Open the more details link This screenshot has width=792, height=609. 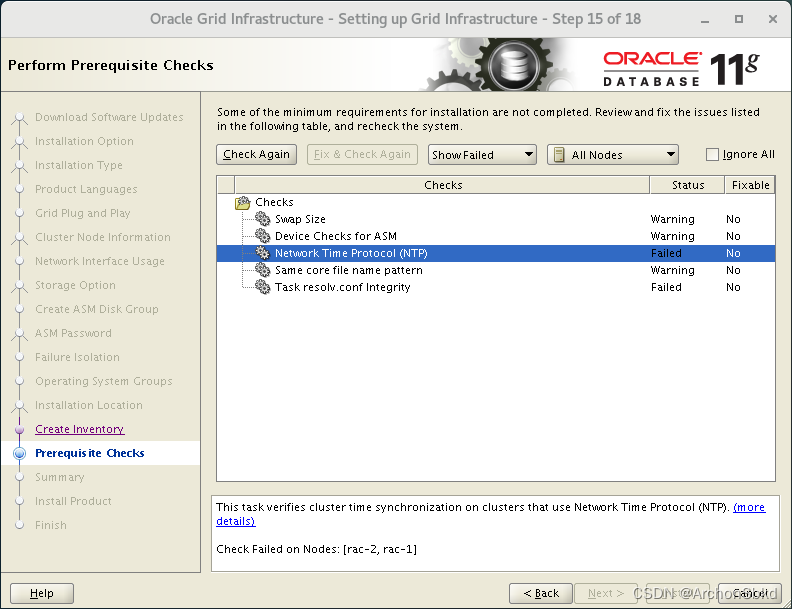749,507
